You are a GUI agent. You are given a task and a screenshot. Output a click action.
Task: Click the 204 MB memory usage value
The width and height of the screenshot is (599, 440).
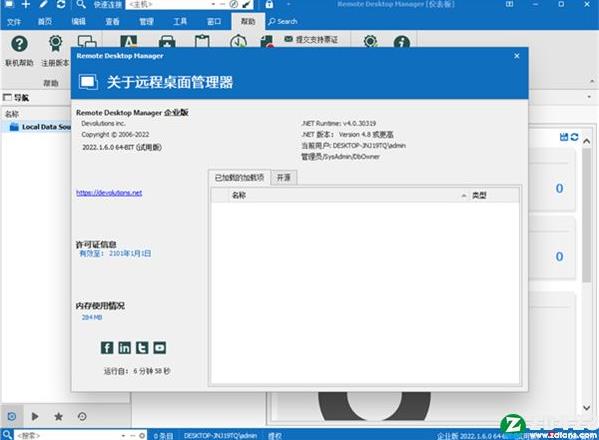click(x=92, y=317)
